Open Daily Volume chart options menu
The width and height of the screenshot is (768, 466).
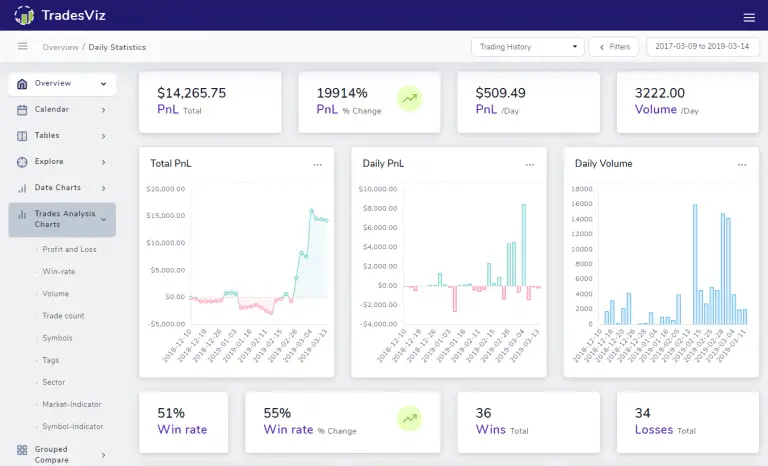[742, 163]
